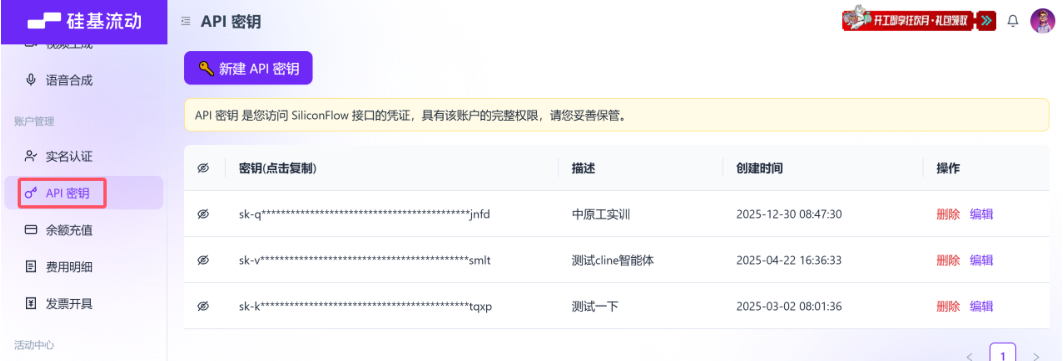Click key icon beside API 密钥
This screenshot has width=1063, height=361.
[x=31, y=193]
